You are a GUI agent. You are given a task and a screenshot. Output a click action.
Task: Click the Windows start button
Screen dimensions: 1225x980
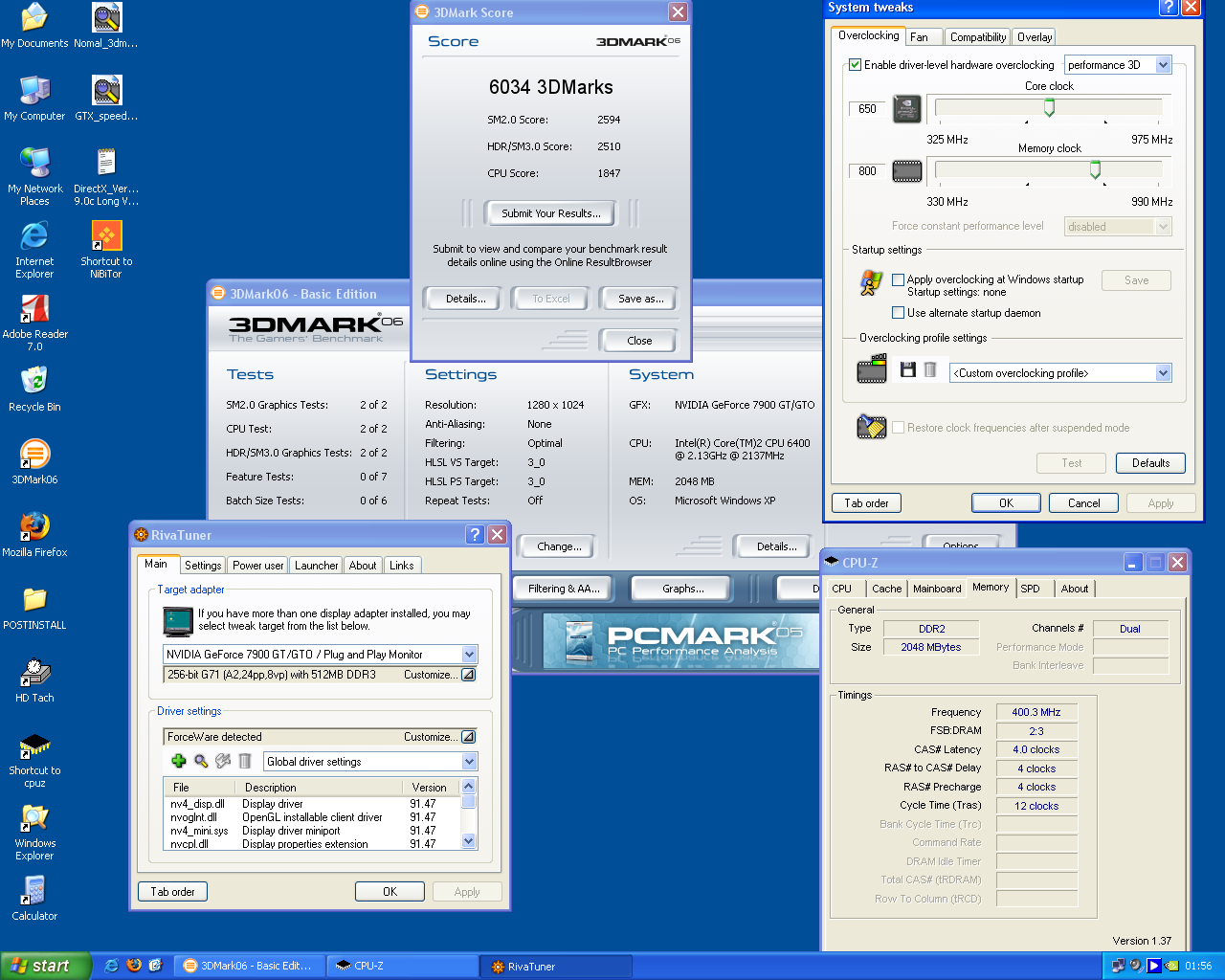44,966
